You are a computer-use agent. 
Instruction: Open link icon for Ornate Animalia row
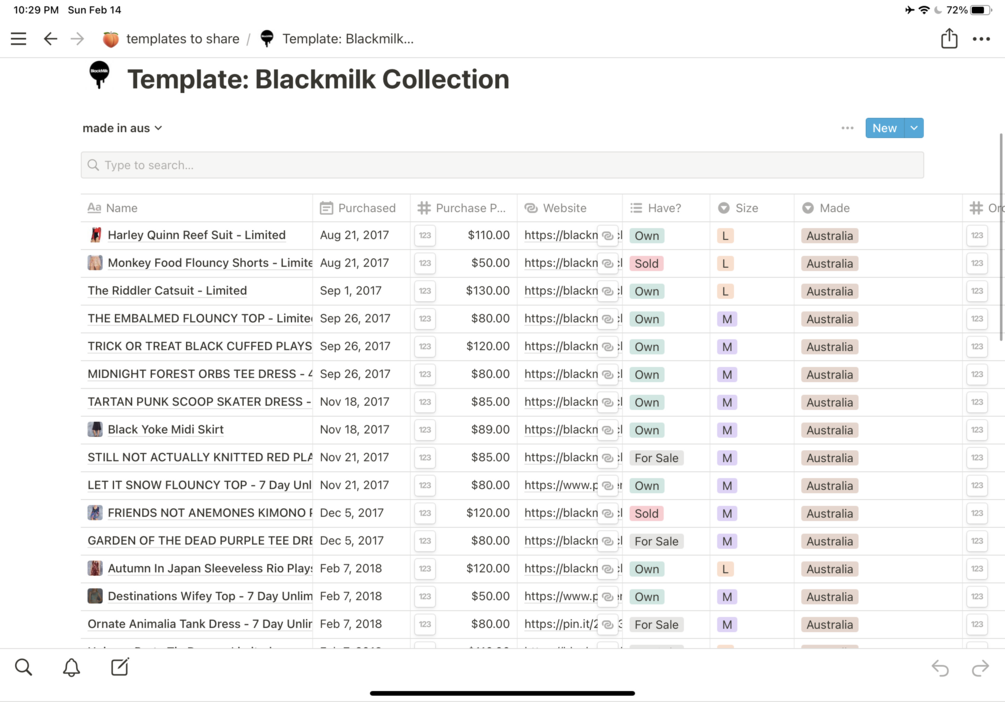coord(607,624)
